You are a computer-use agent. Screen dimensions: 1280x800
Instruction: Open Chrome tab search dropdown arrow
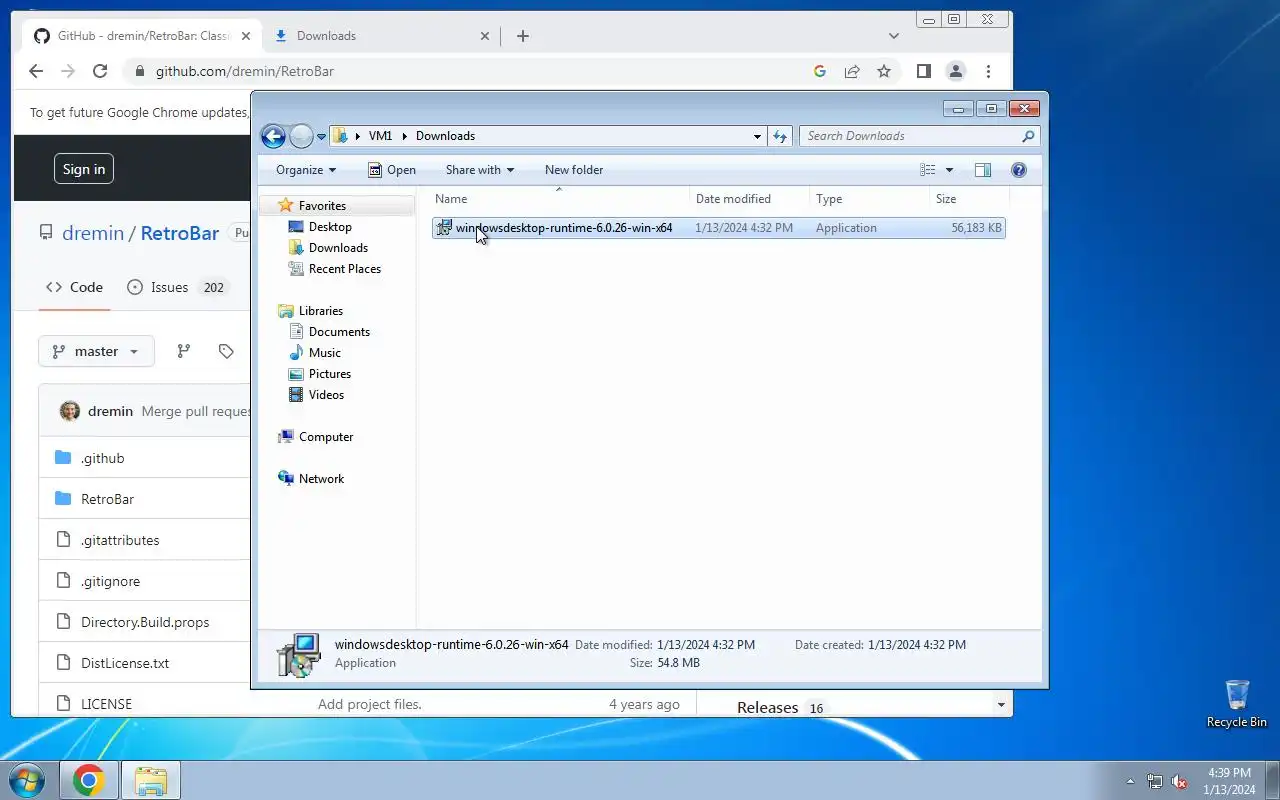[893, 36]
